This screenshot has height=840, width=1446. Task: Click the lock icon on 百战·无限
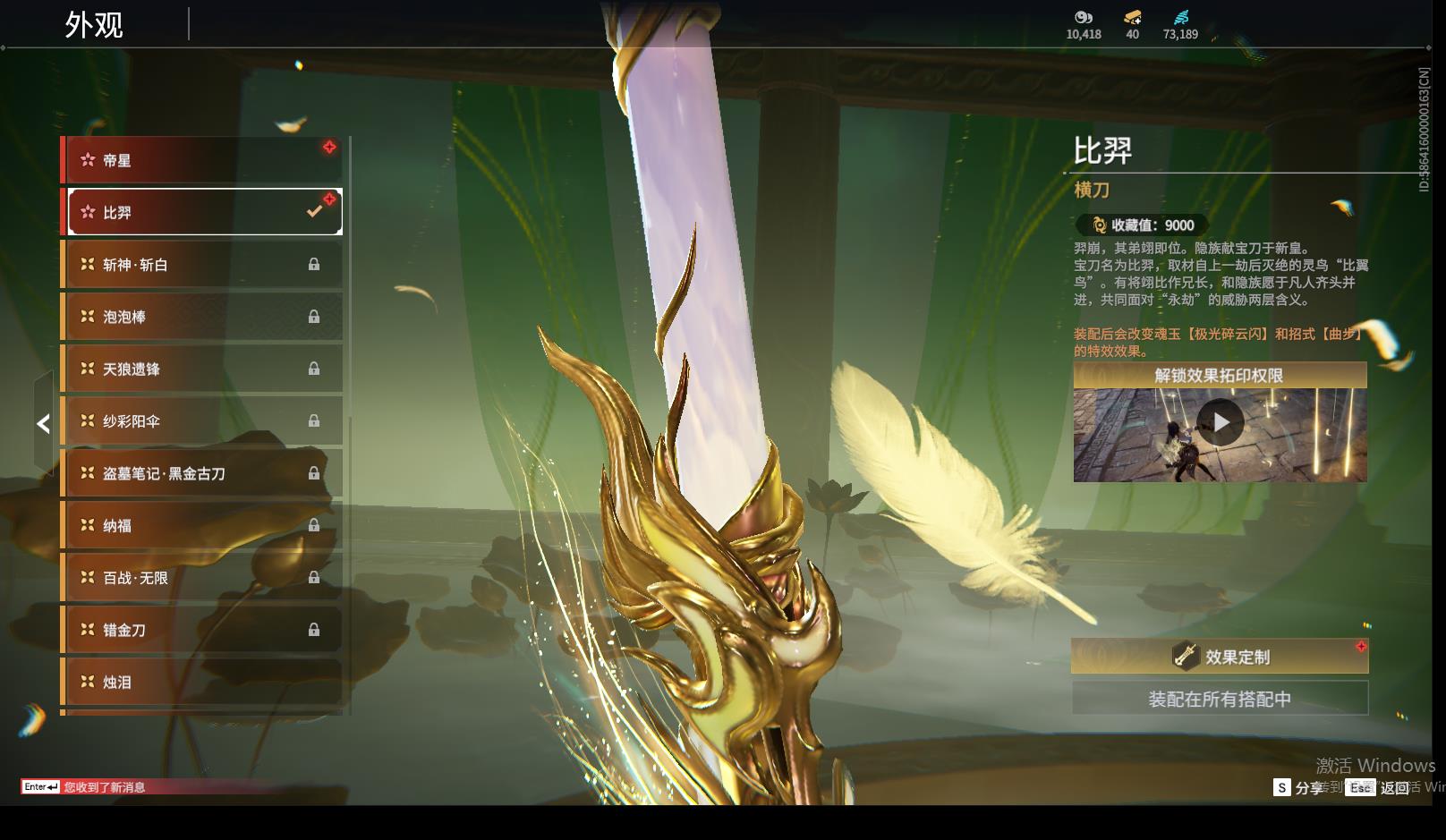314,577
